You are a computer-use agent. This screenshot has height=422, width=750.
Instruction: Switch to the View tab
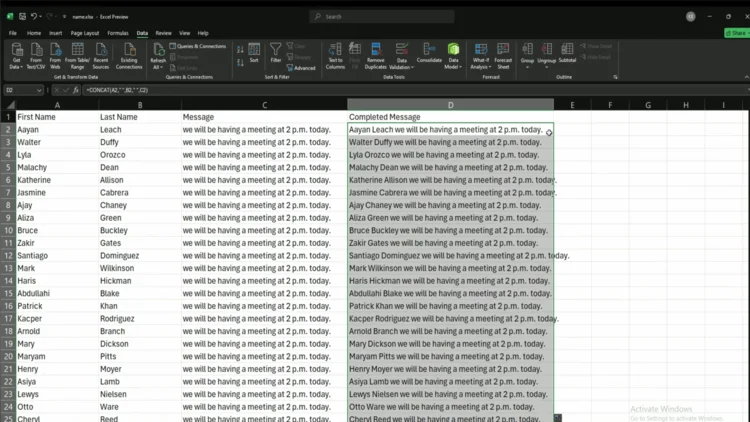184,33
